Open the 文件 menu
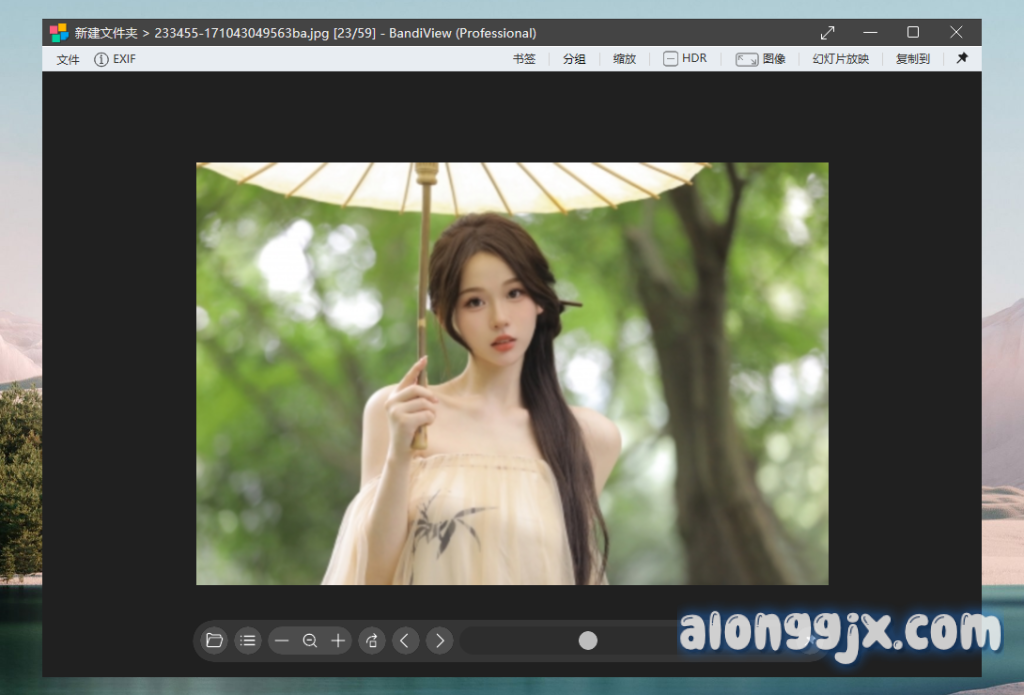This screenshot has height=695, width=1024. point(66,60)
